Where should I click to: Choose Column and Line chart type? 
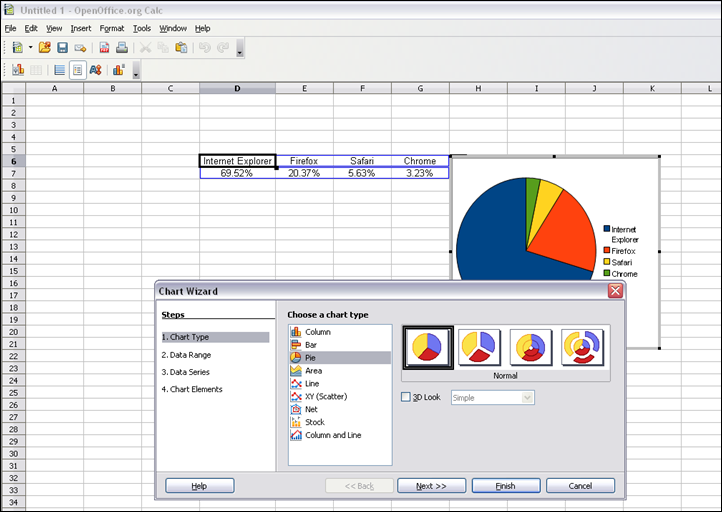pos(332,435)
